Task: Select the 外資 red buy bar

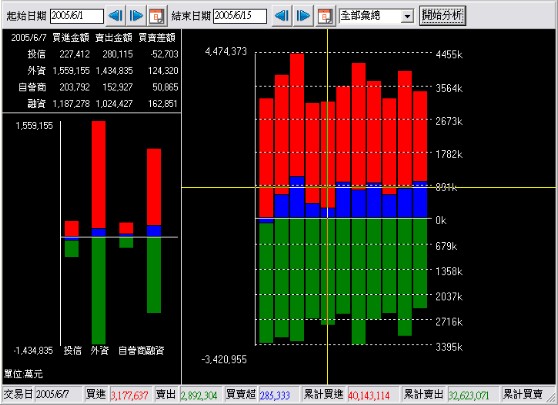Action: point(99,174)
